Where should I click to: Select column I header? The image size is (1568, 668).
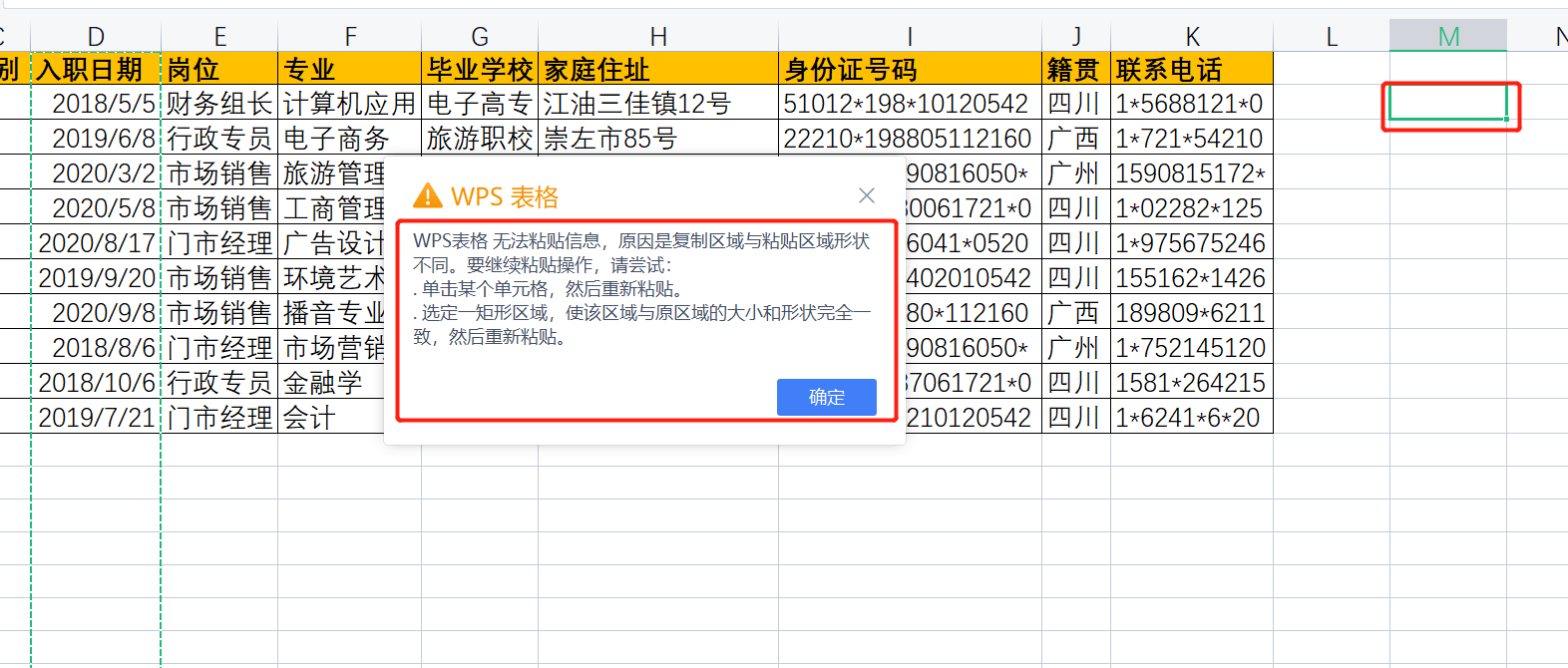point(910,37)
